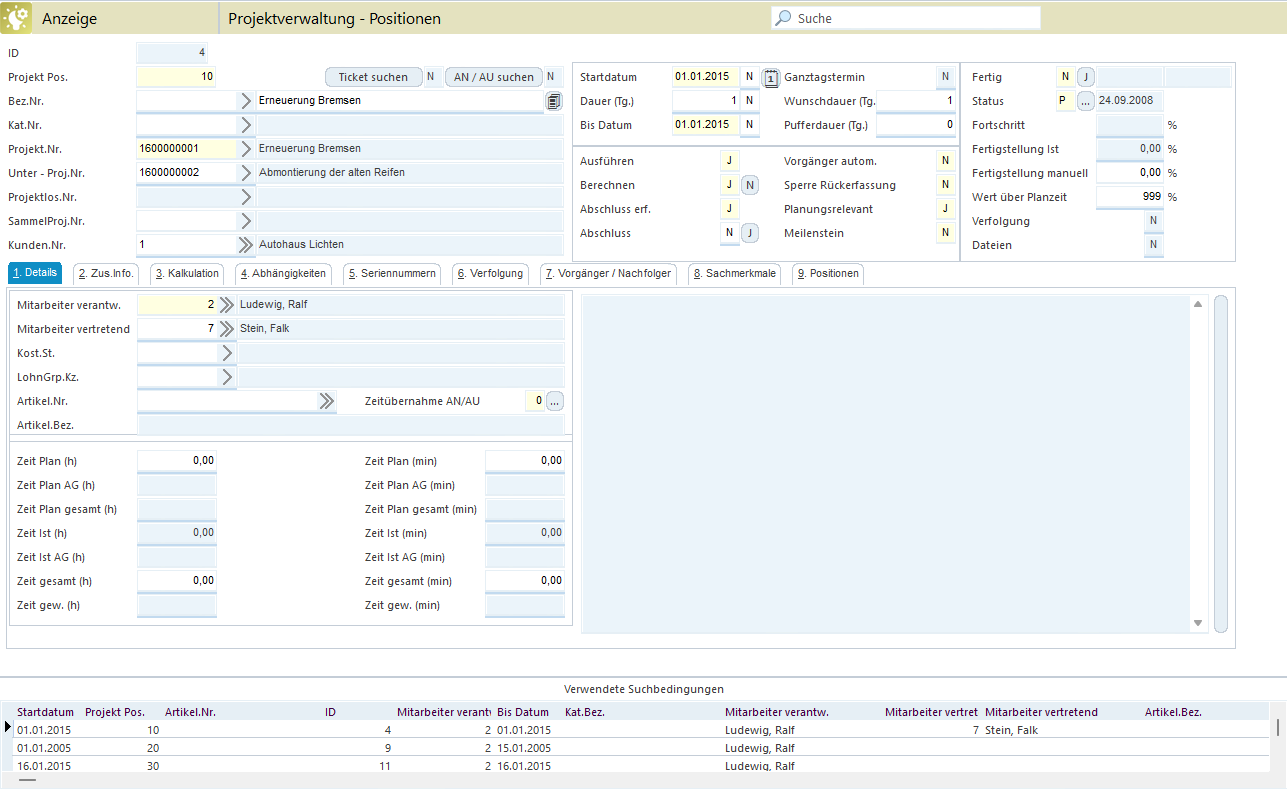1287x789 pixels.
Task: Click the copy icon beside Erneuerung Bremsen
Action: coord(553,101)
